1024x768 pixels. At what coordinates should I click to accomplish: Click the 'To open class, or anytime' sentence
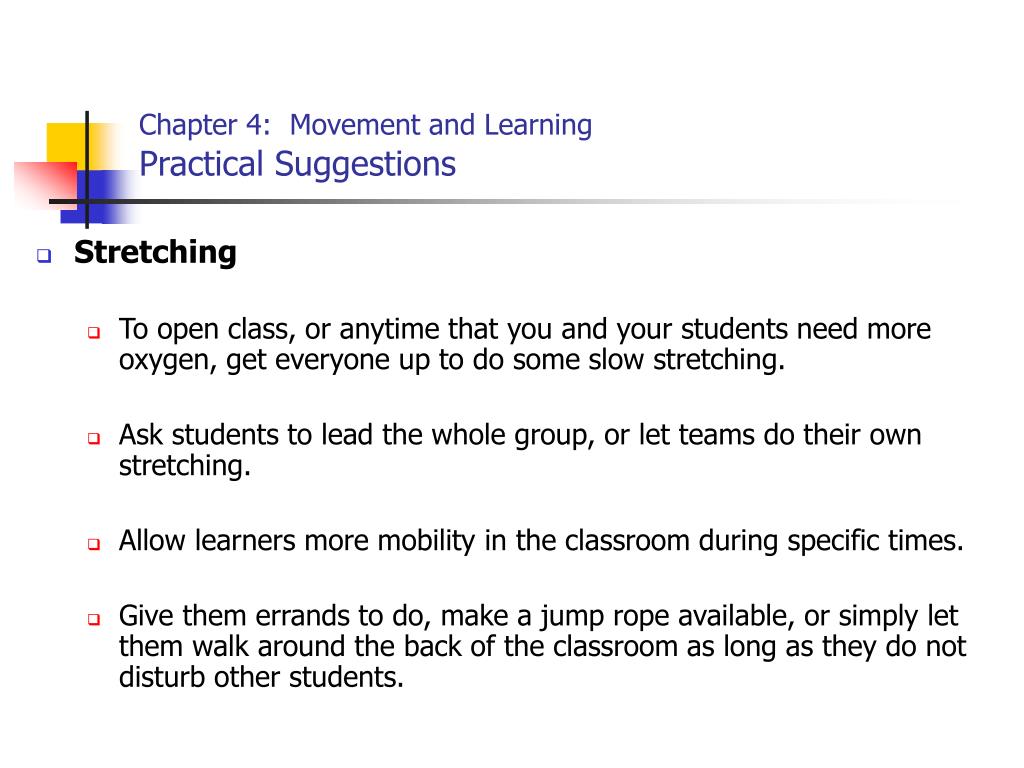(x=524, y=344)
